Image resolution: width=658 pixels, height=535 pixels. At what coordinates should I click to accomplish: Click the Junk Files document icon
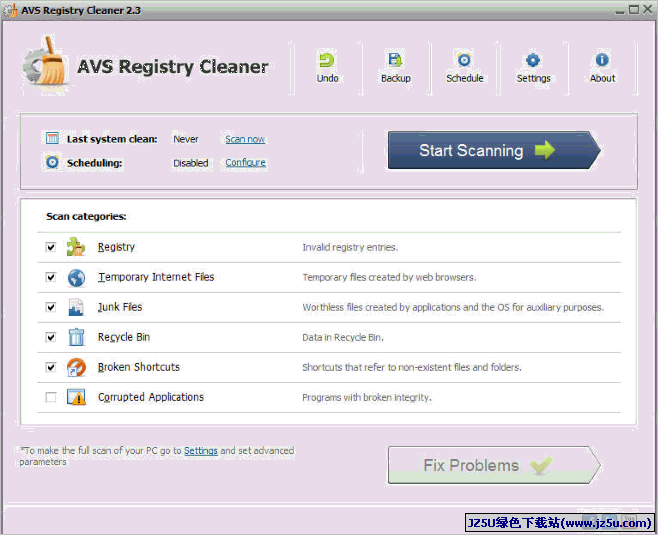(x=76, y=307)
